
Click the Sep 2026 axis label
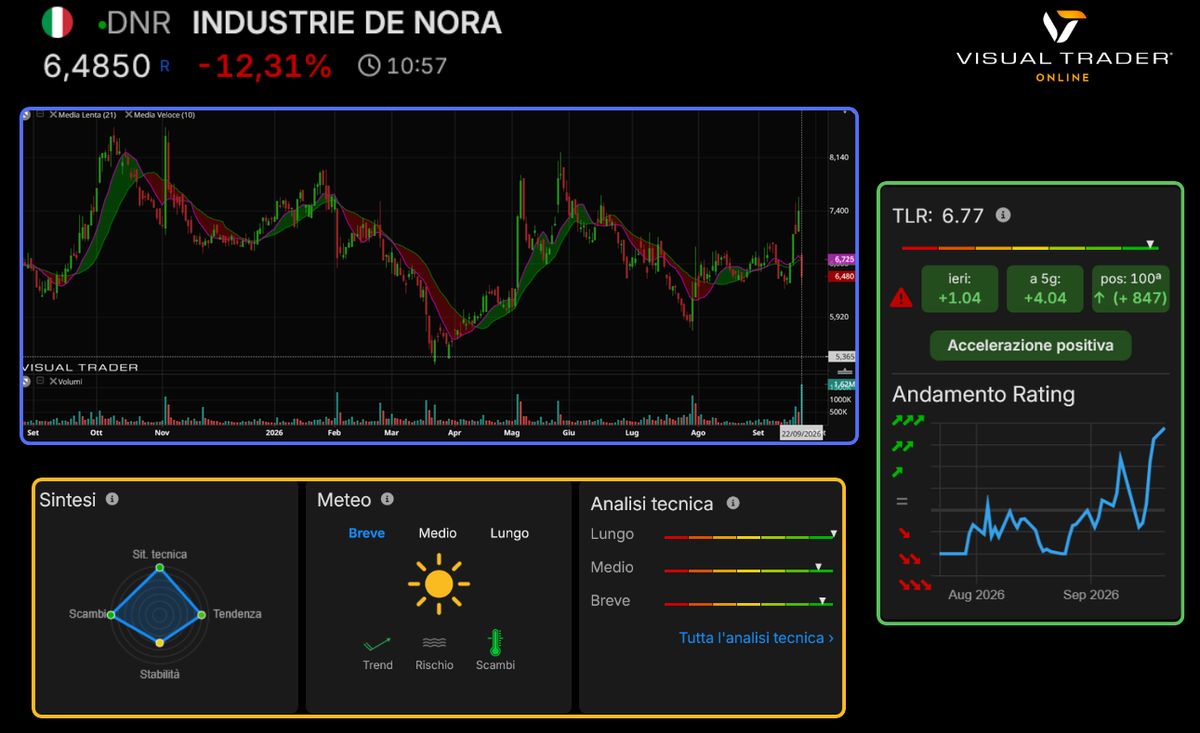tap(1090, 594)
